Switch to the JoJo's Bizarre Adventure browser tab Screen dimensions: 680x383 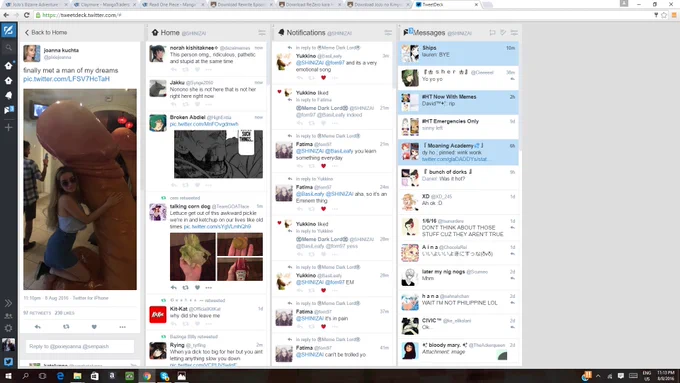pos(36,4)
